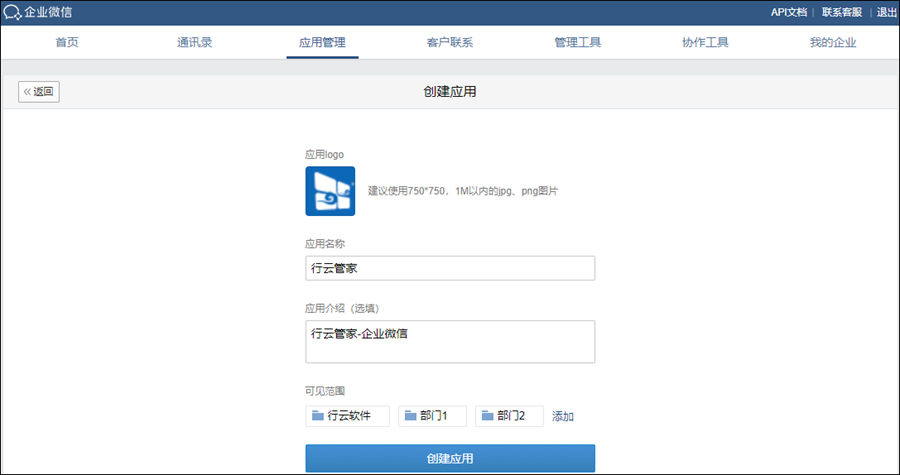Select the 应用管理 tab
Viewport: 900px width, 475px height.
pyautogui.click(x=322, y=43)
